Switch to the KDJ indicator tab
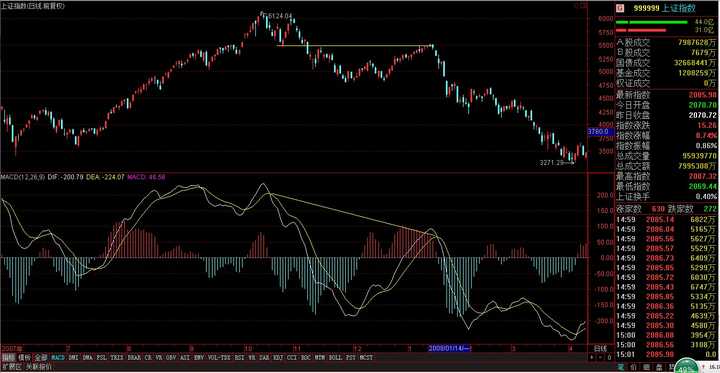 [x=278, y=357]
